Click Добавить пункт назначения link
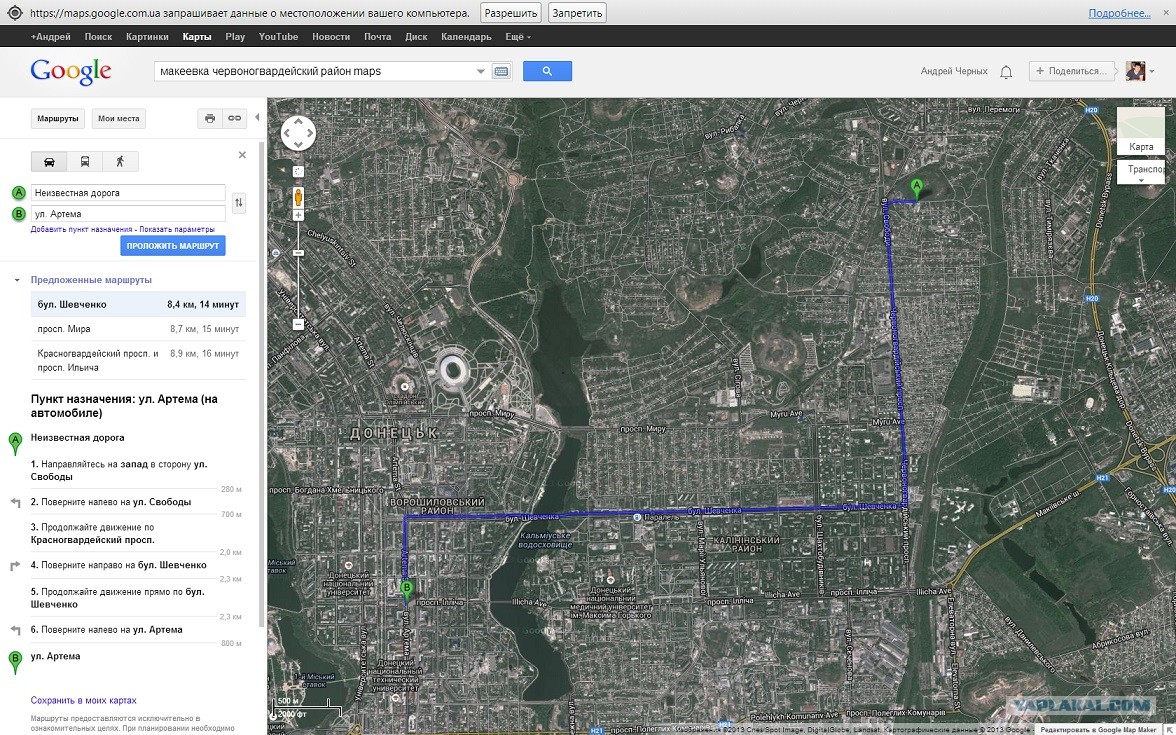Screen dimensions: 1176x735 [82, 230]
